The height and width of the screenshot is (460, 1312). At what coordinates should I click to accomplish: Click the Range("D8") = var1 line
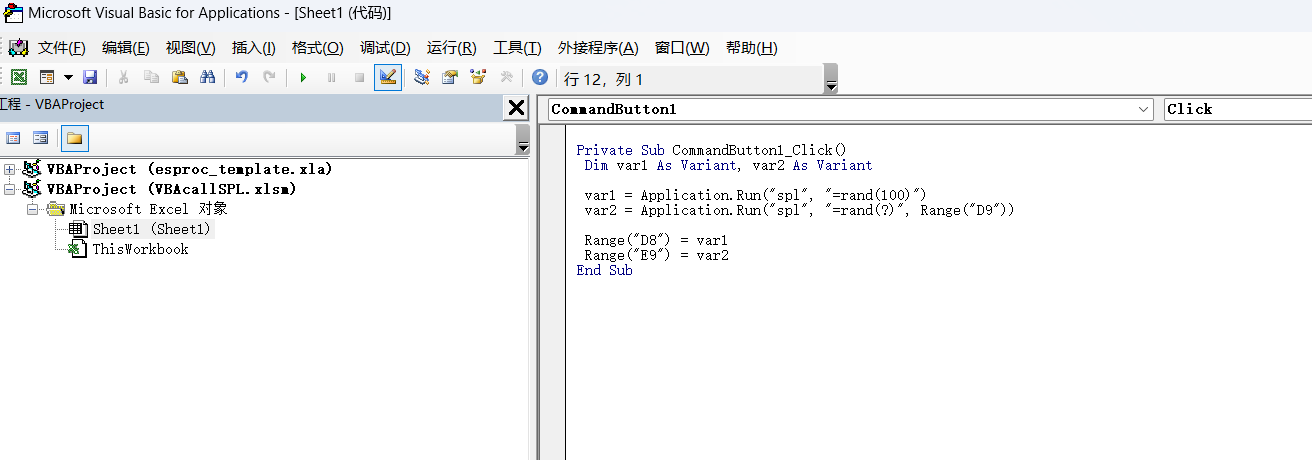[x=656, y=240]
